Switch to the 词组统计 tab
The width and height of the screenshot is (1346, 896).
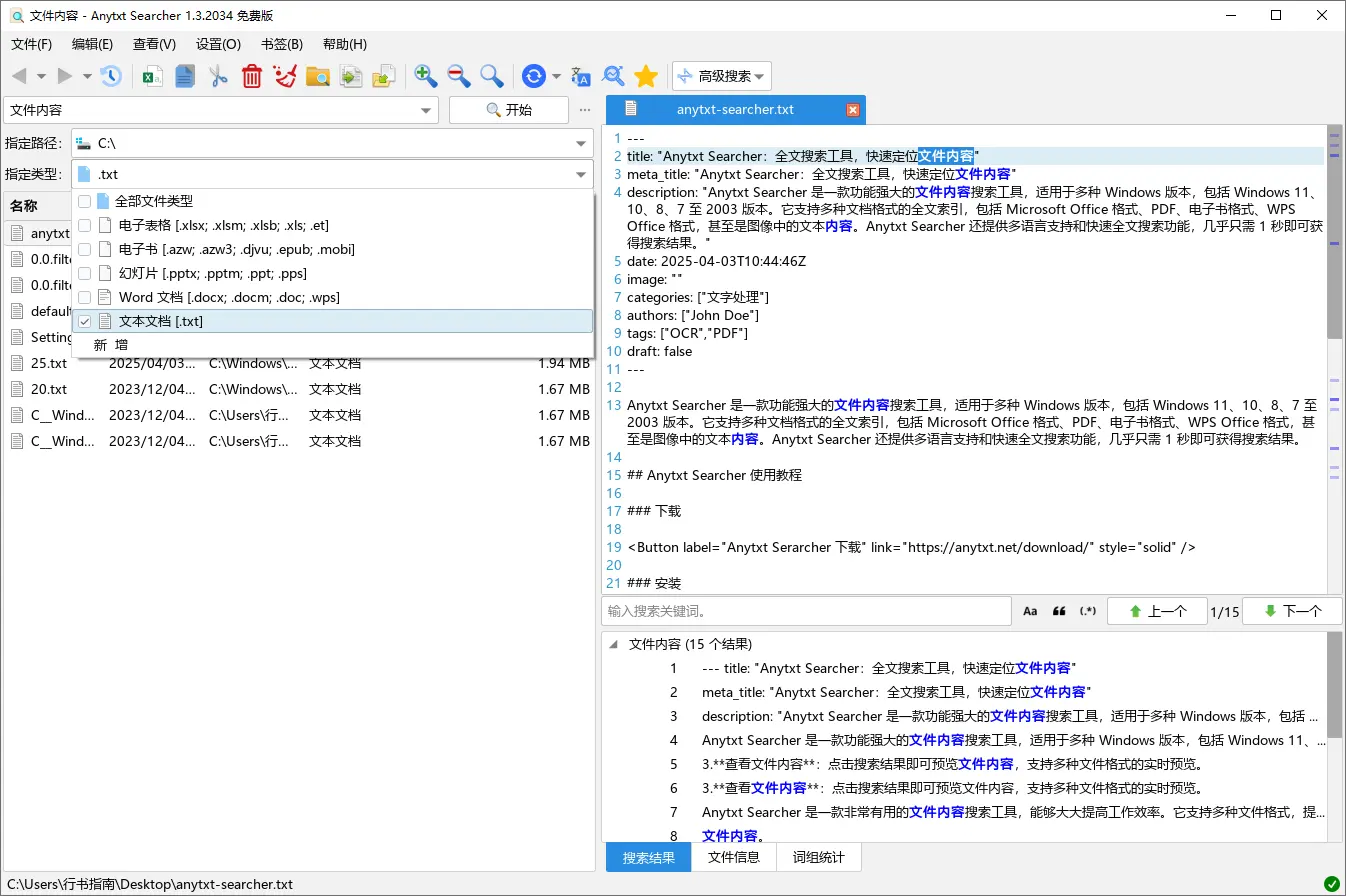[x=818, y=857]
